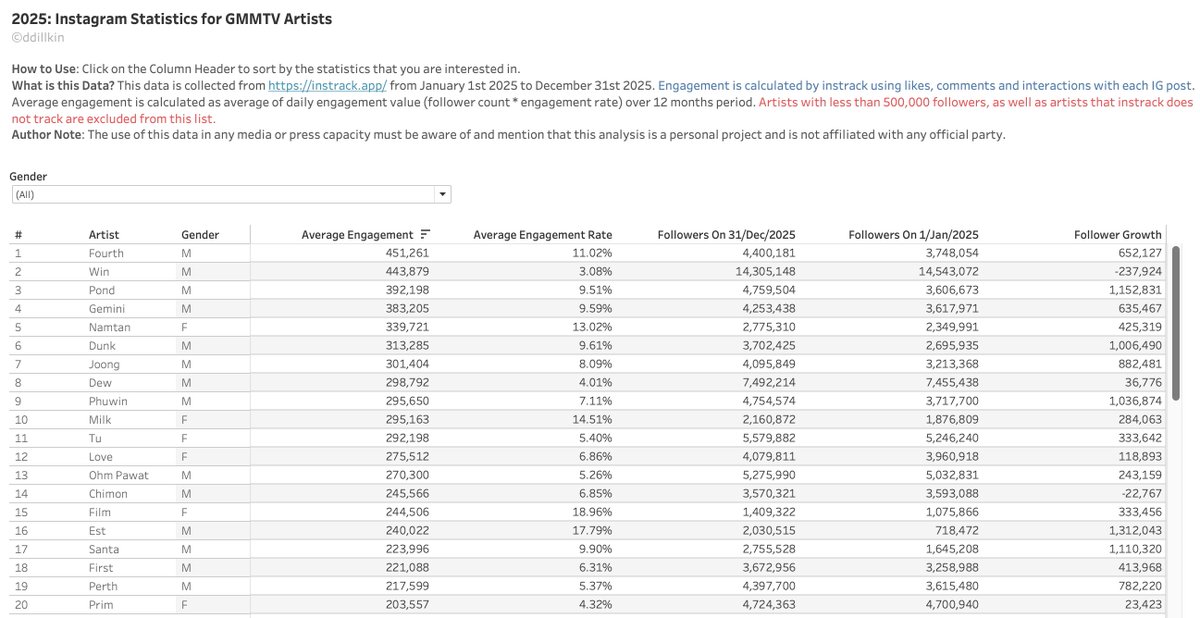The image size is (1200, 618).
Task: Select artist name Gemini
Action: (x=107, y=309)
